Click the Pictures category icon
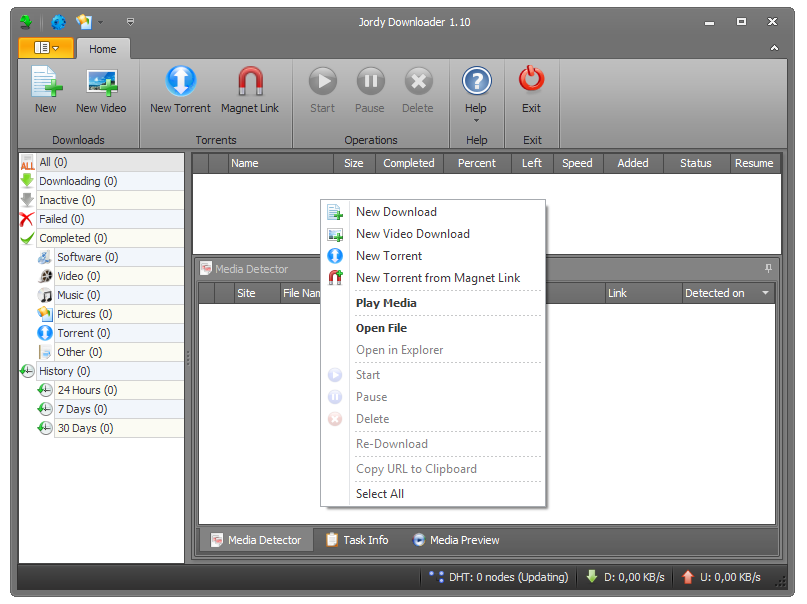The image size is (807, 604). [45, 314]
